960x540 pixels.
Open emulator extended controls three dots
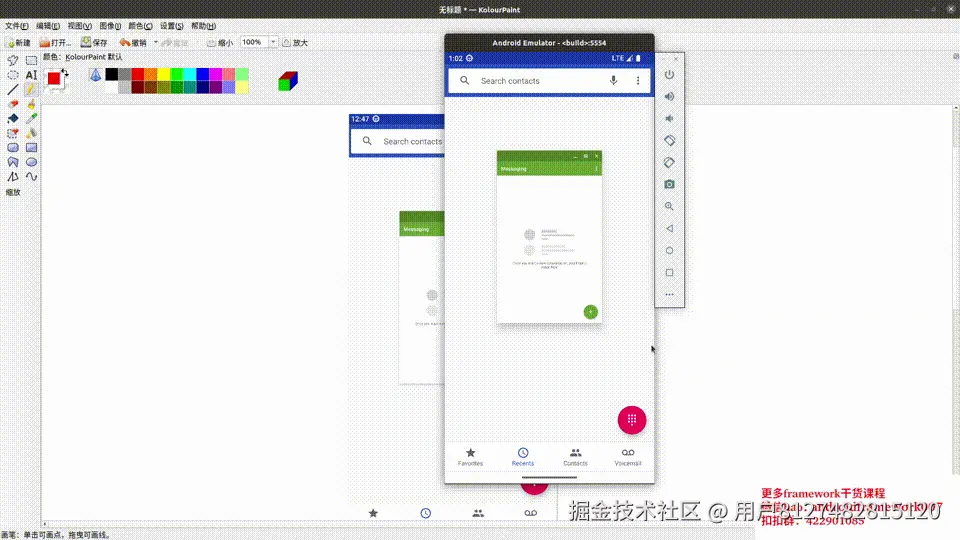669,294
